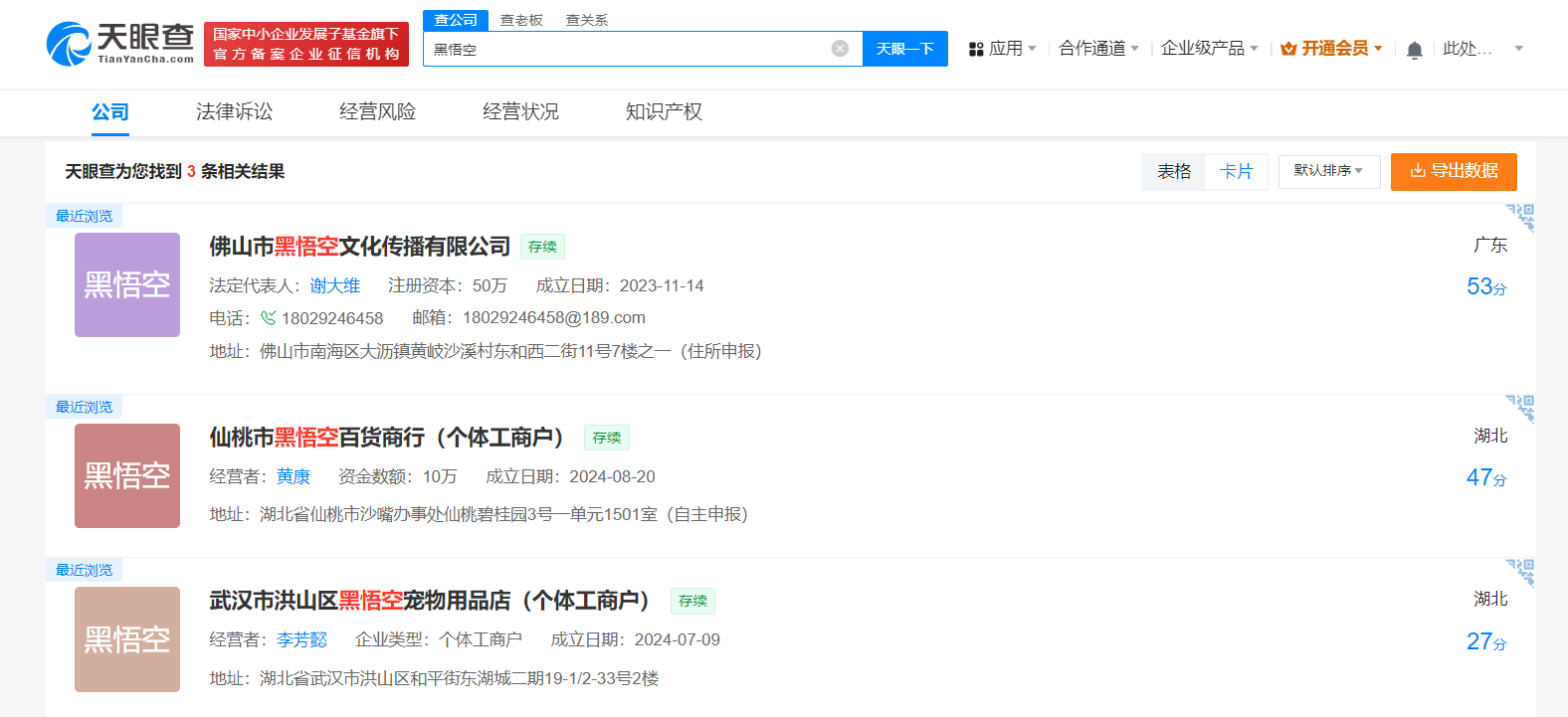1568x717 pixels.
Task: Switch to 卡片 card view
Action: [x=1236, y=172]
